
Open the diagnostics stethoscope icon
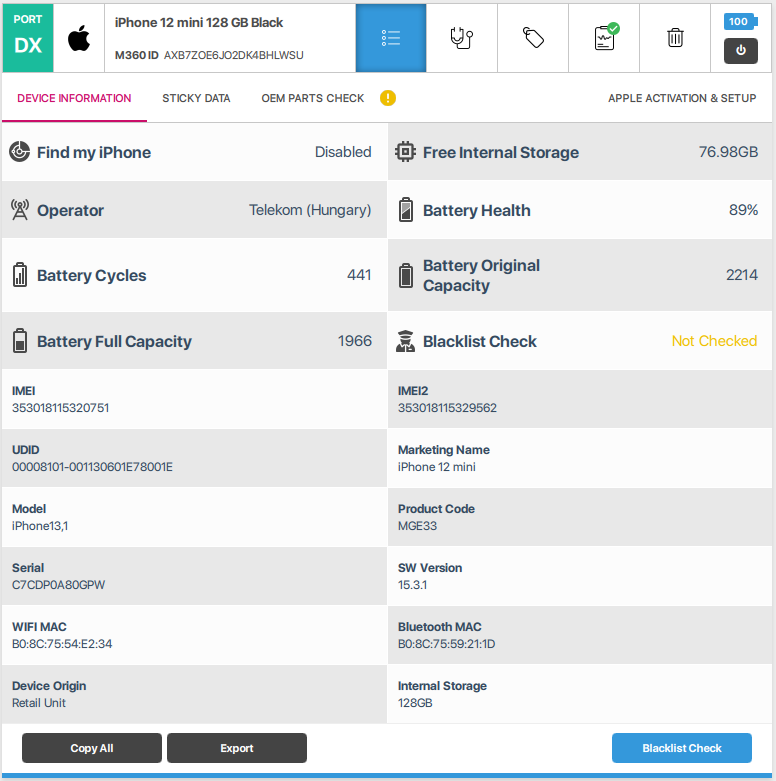click(x=462, y=38)
